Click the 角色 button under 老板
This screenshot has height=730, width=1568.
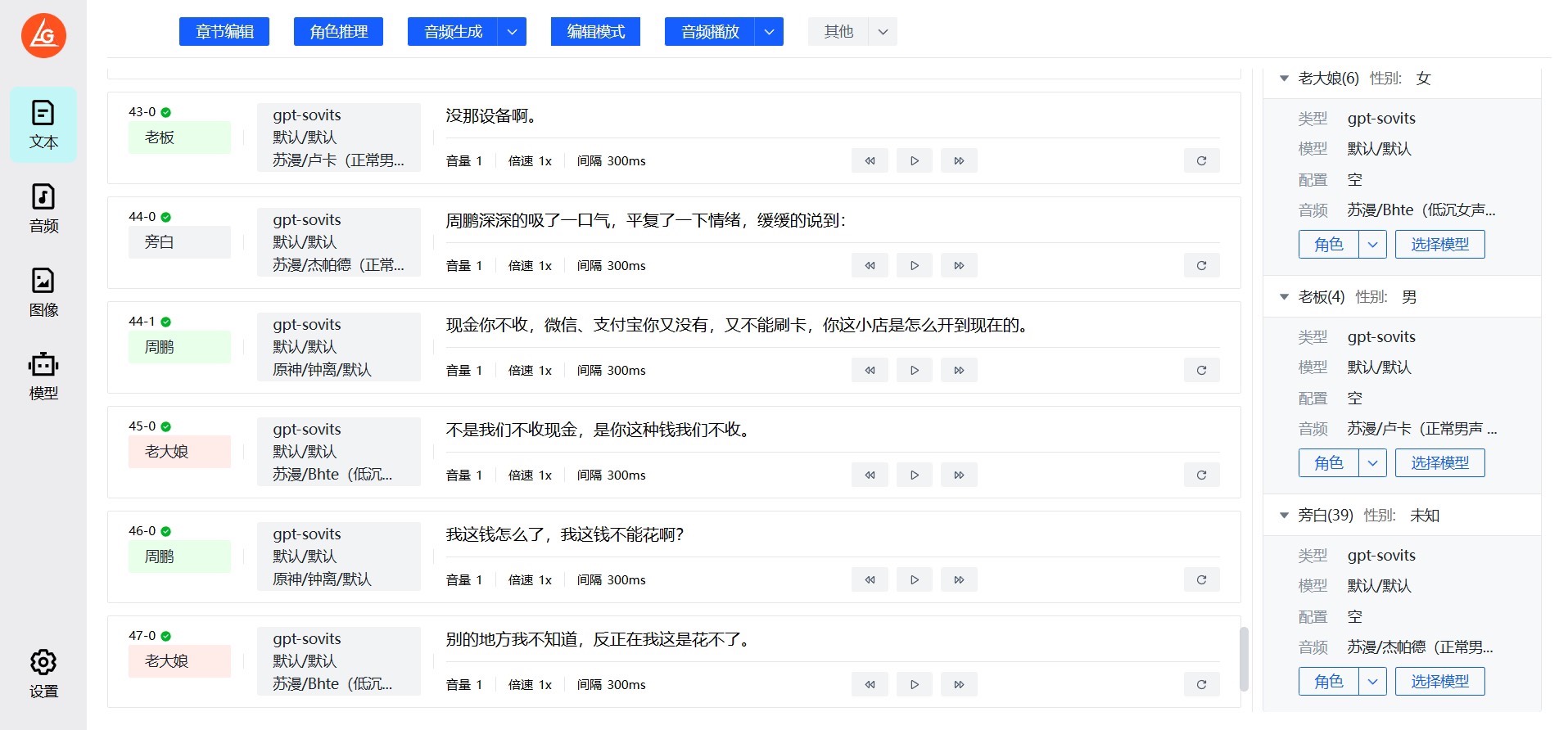[x=1329, y=463]
